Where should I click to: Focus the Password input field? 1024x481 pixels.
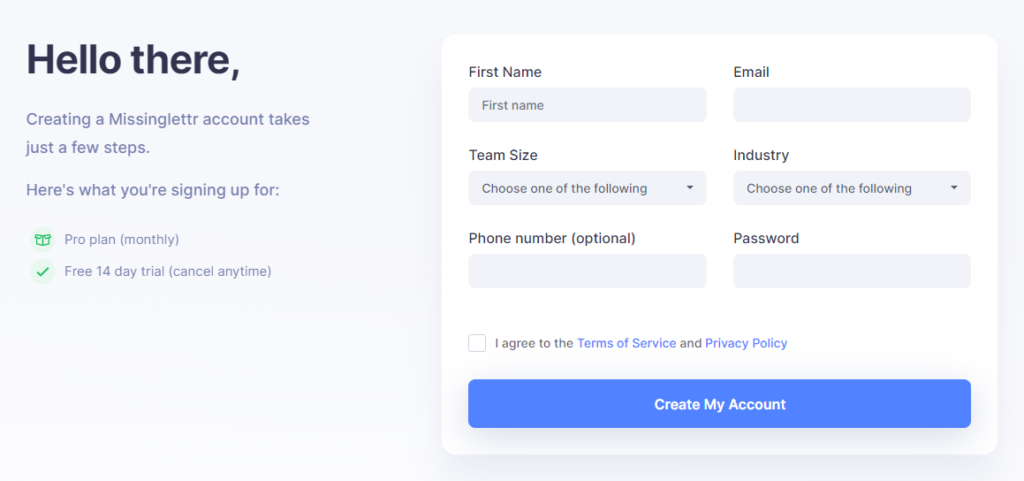tap(852, 271)
